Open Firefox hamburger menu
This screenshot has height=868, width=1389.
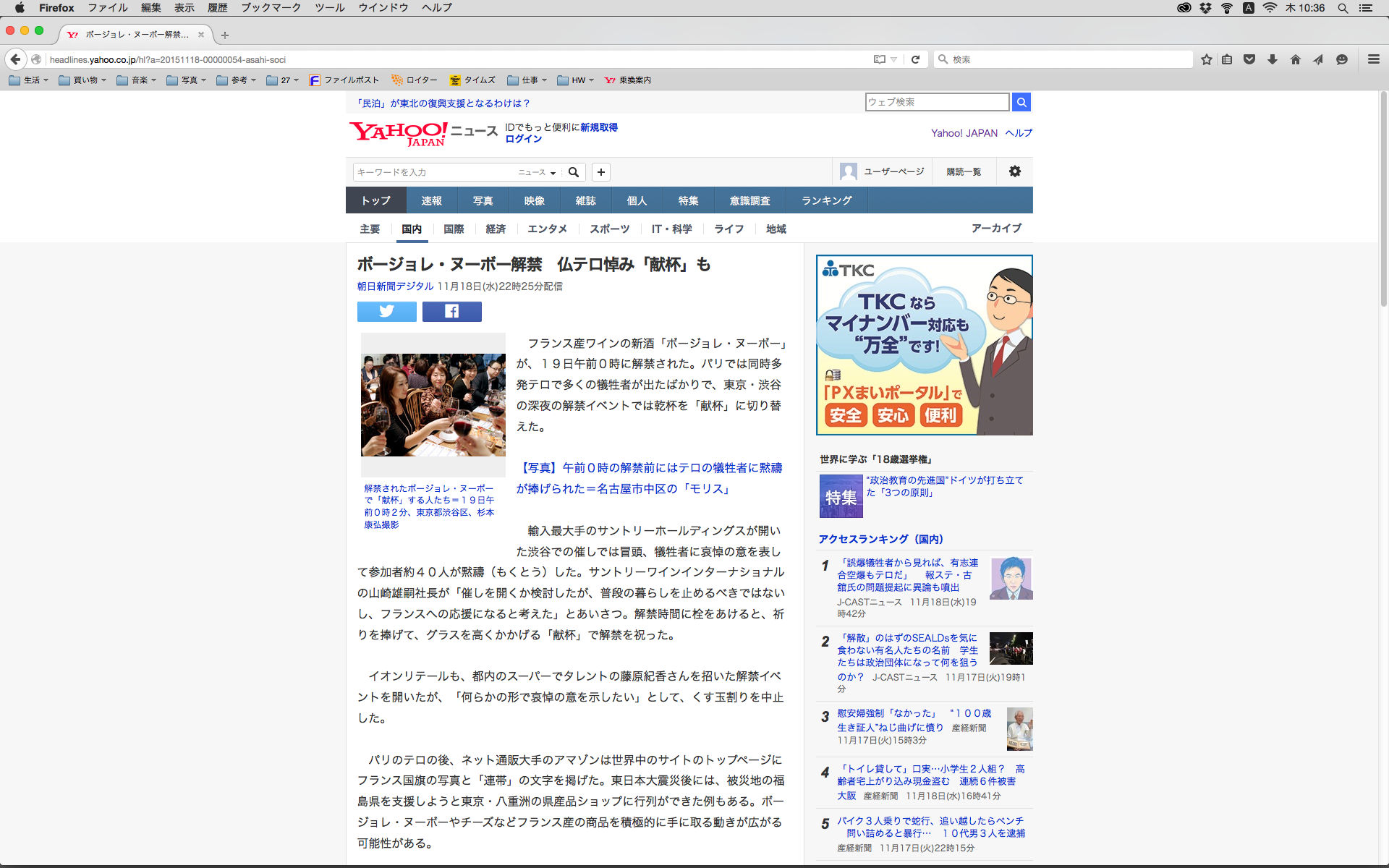tap(1373, 59)
